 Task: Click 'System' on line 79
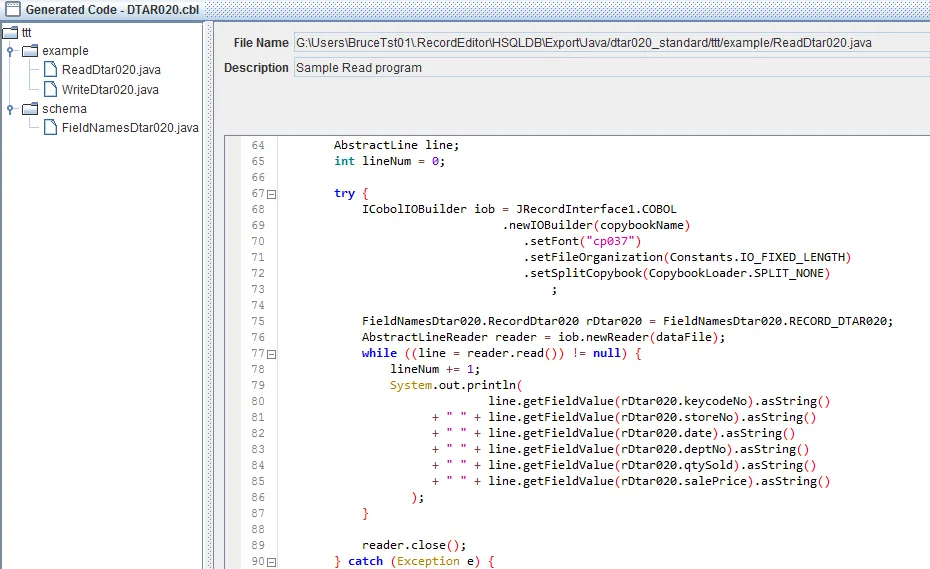click(411, 385)
